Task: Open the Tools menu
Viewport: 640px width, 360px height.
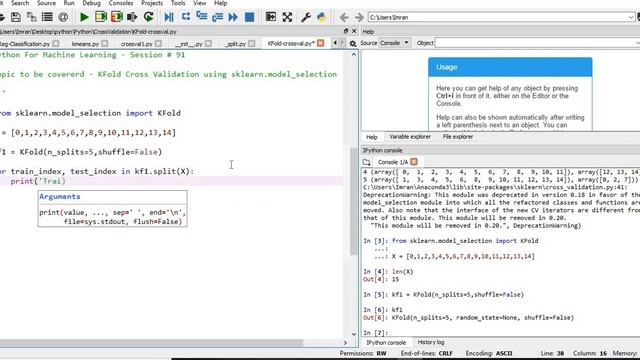Action: click(178, 3)
